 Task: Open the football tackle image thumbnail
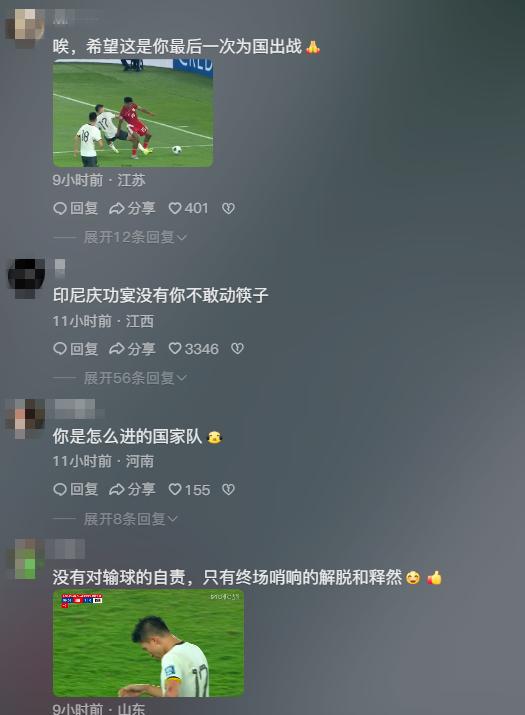coord(133,113)
